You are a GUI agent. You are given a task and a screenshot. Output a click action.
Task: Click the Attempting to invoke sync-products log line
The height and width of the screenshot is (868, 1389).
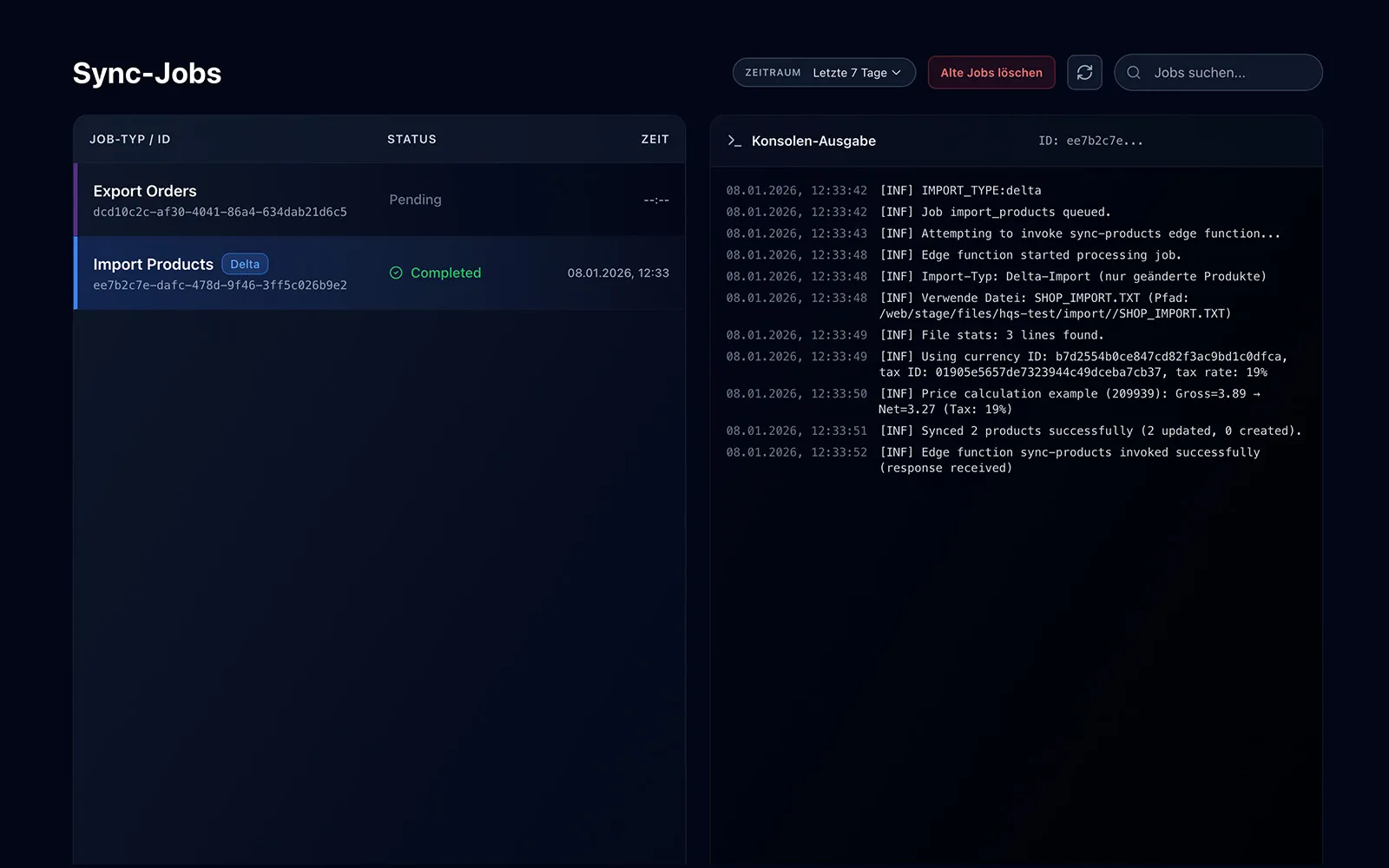(x=1080, y=233)
